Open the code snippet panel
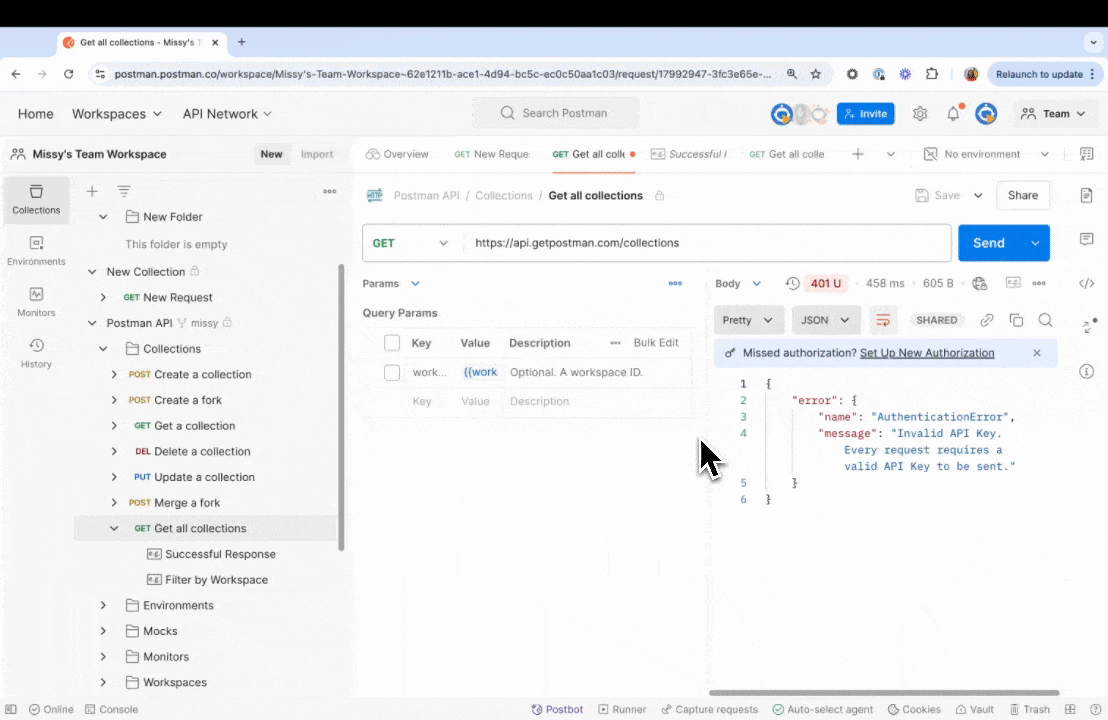Viewport: 1108px width, 720px height. click(1086, 283)
